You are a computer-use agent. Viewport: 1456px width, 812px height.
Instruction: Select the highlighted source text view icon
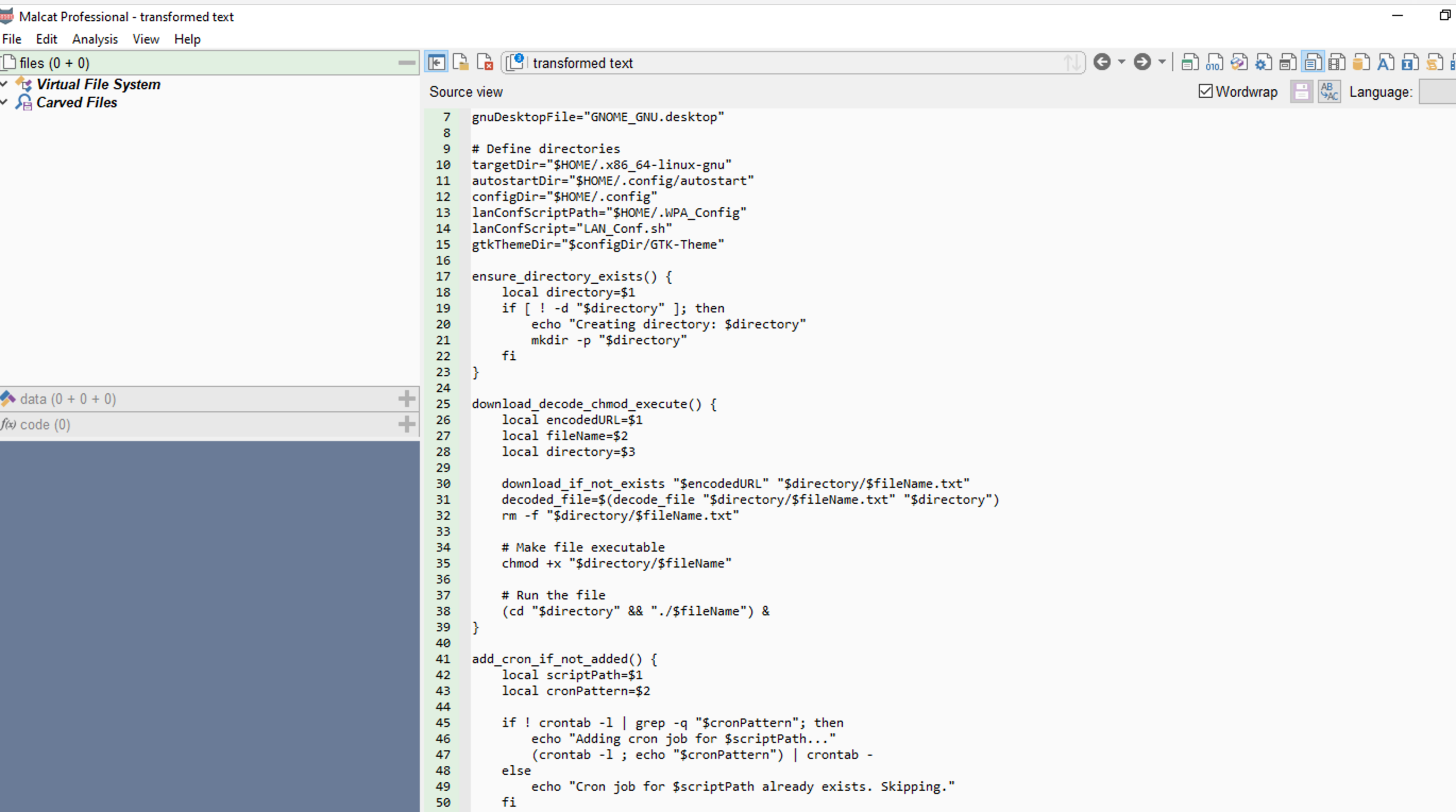pyautogui.click(x=1313, y=62)
